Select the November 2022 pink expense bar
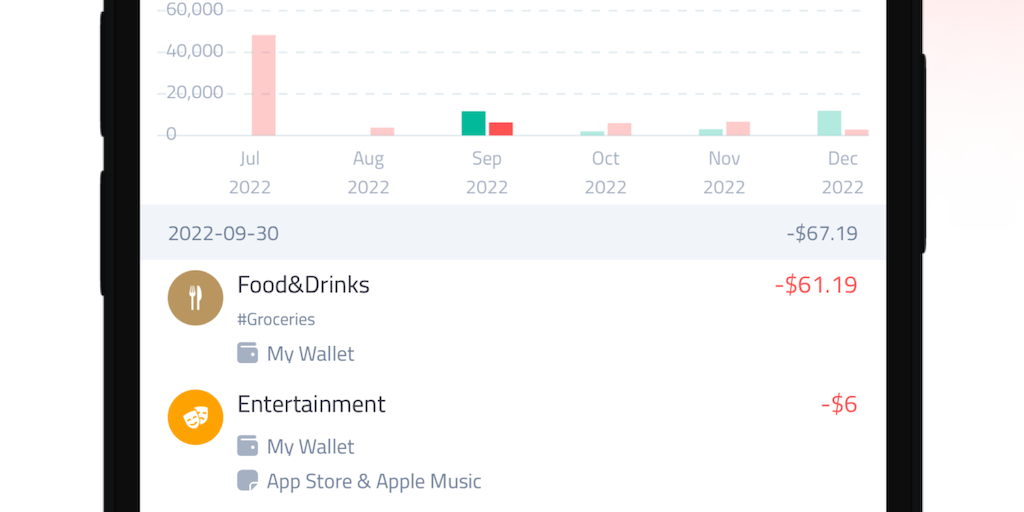 tap(738, 128)
